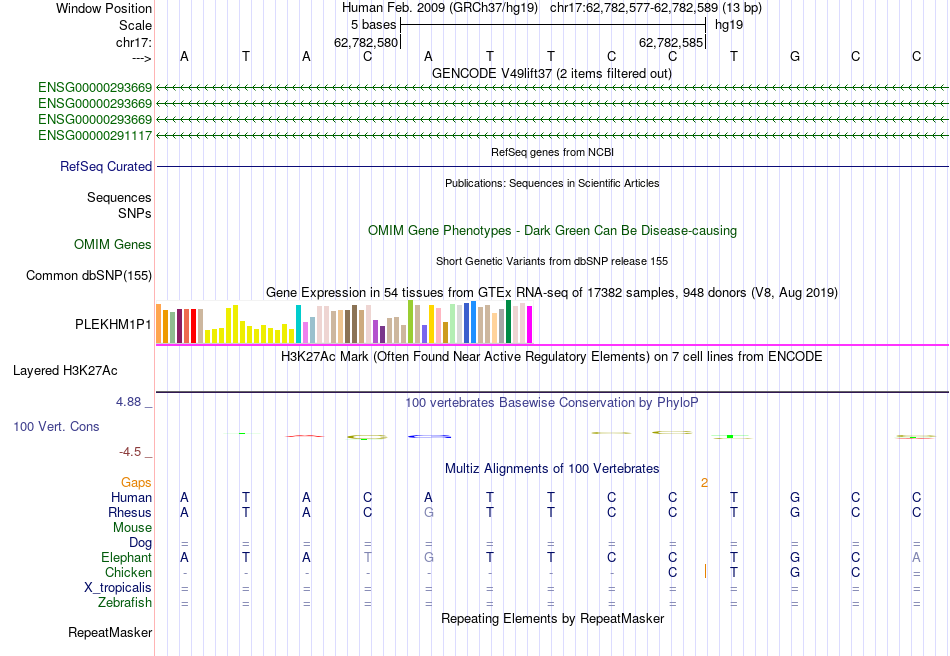Click the 'Human' species label

click(131, 497)
